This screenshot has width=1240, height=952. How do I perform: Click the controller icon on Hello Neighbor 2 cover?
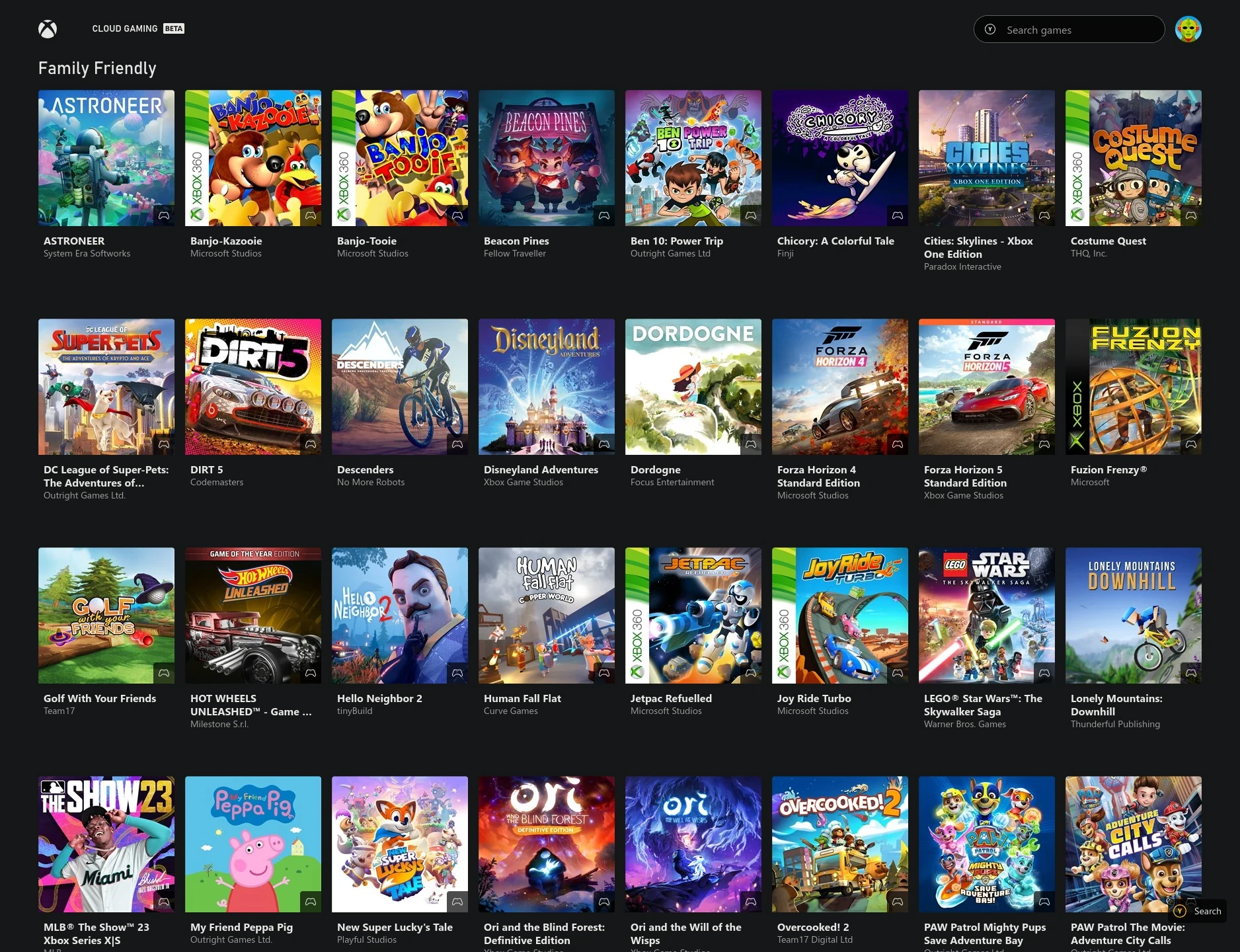coord(457,673)
